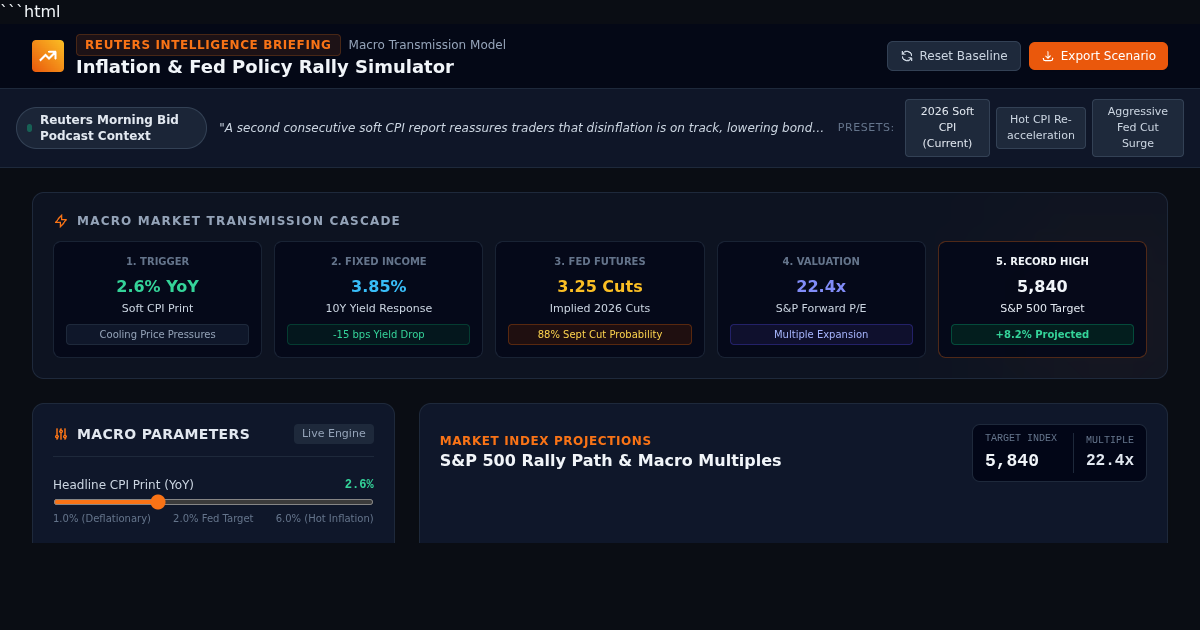Click the Headline CPI Print (YoY) label
This screenshot has width=1200, height=630.
[x=123, y=485]
